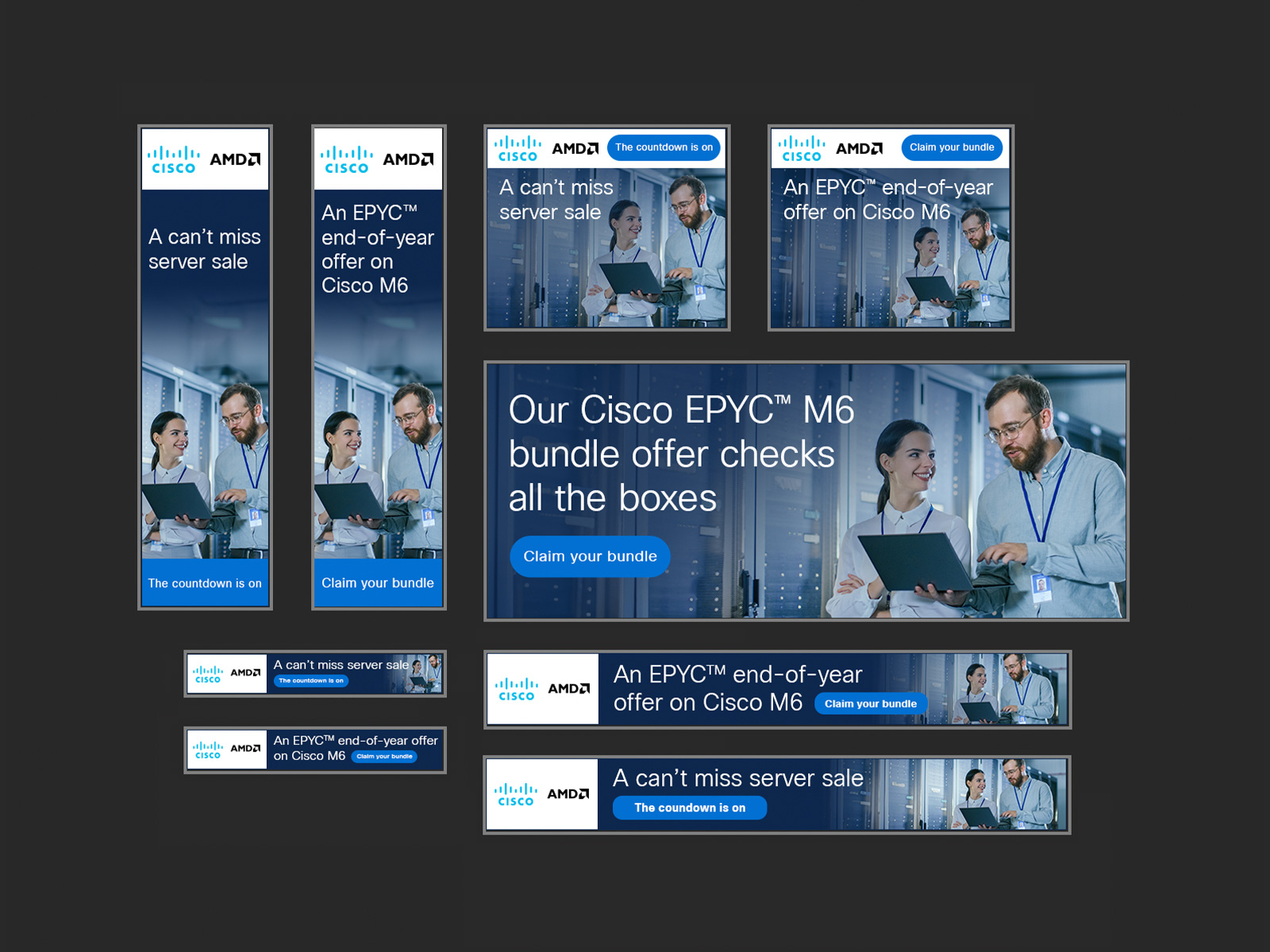Click 'An EPYC end-of-year offer' text in small strip banner
This screenshot has height=952, width=1270.
[x=356, y=747]
